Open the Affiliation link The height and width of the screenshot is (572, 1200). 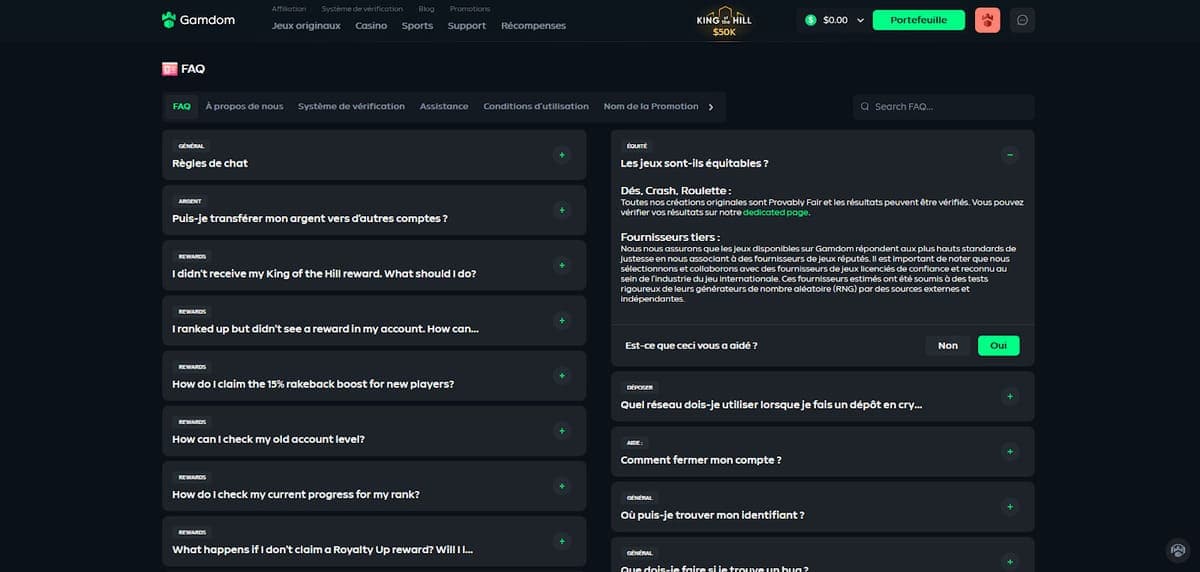(x=289, y=9)
